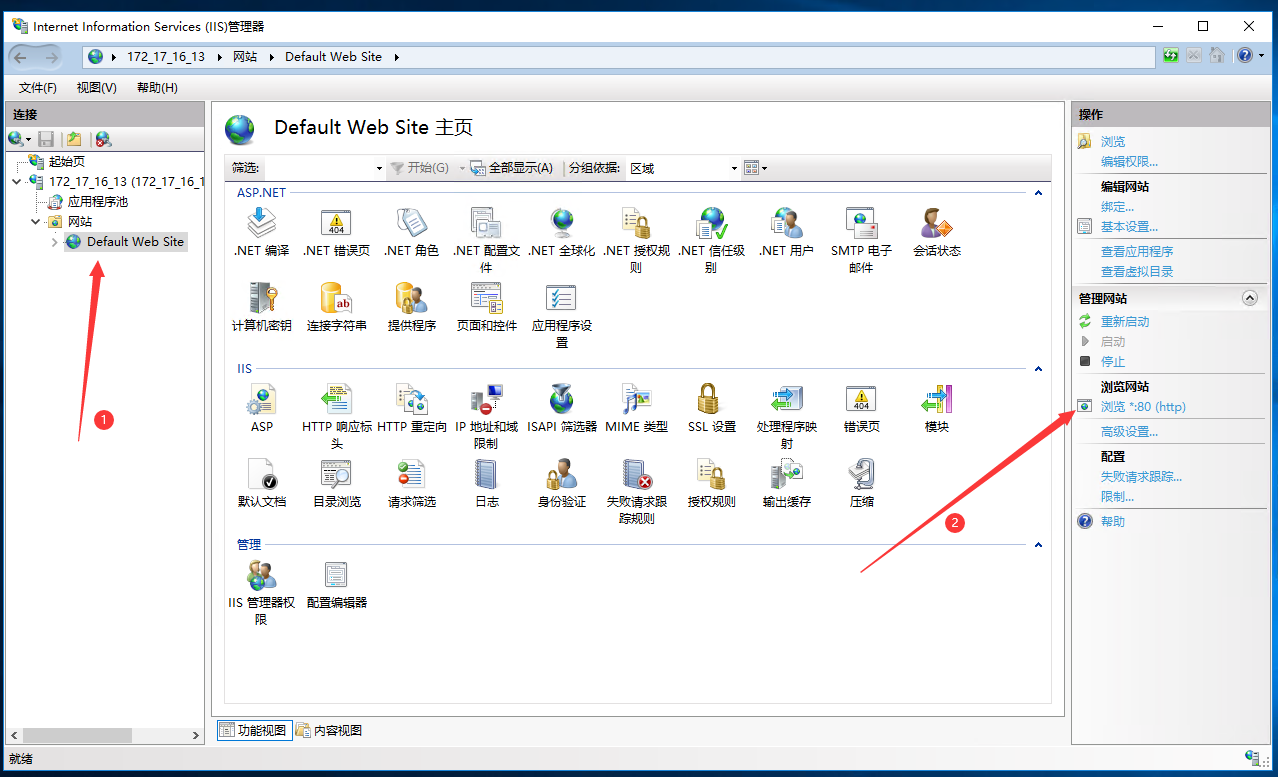Open the 默认文档 feature icon
Image resolution: width=1278 pixels, height=777 pixels.
(262, 477)
